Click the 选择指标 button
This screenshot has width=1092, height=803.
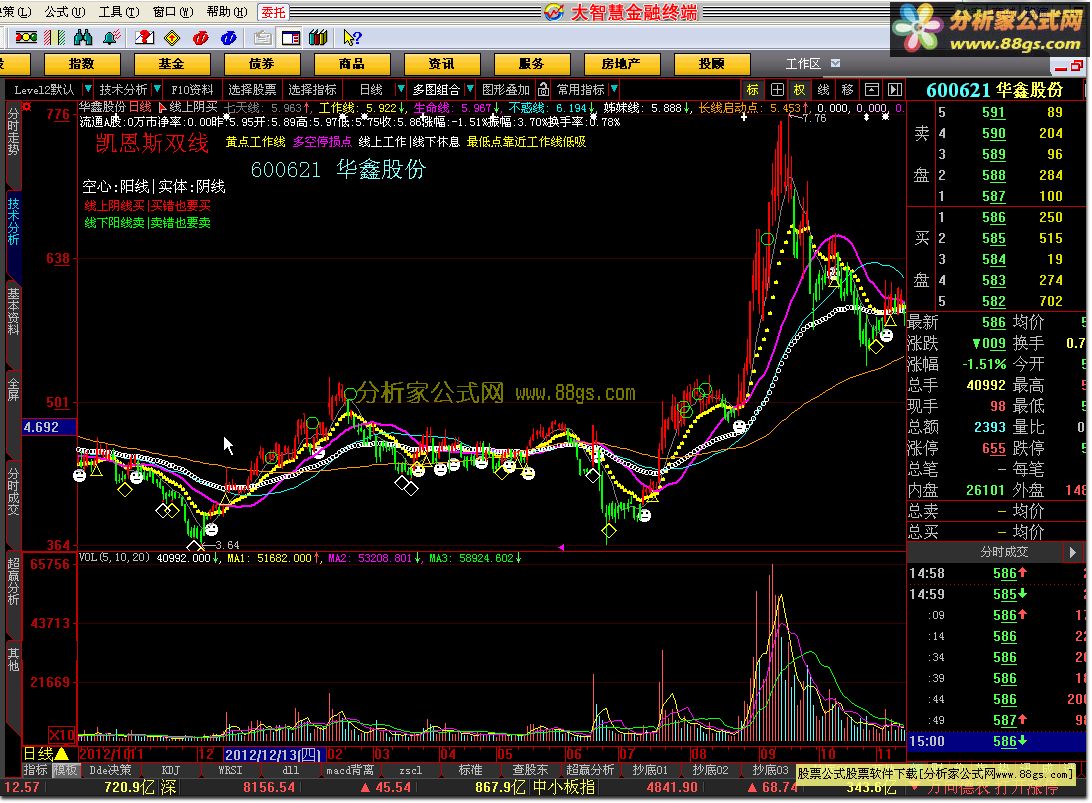pyautogui.click(x=312, y=89)
